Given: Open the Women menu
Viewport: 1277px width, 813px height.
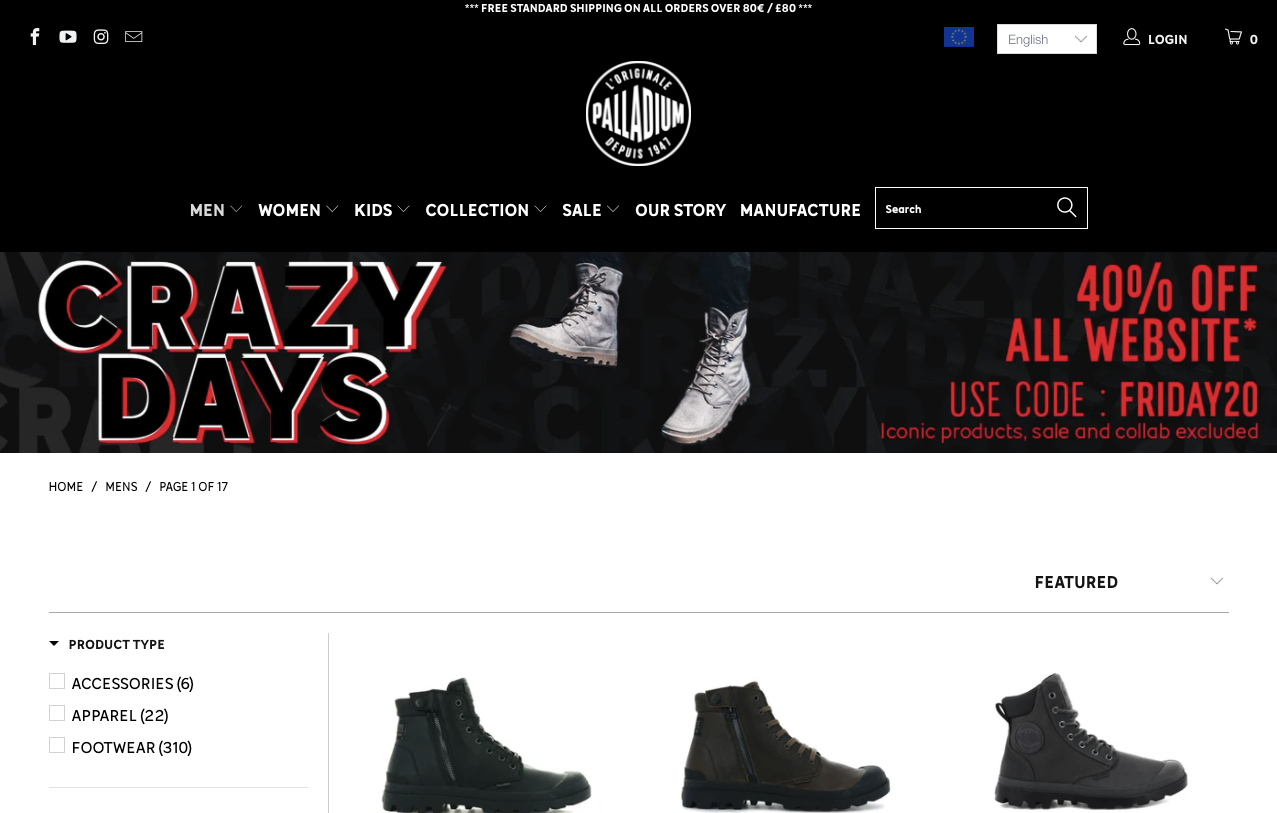Looking at the screenshot, I should click(298, 210).
